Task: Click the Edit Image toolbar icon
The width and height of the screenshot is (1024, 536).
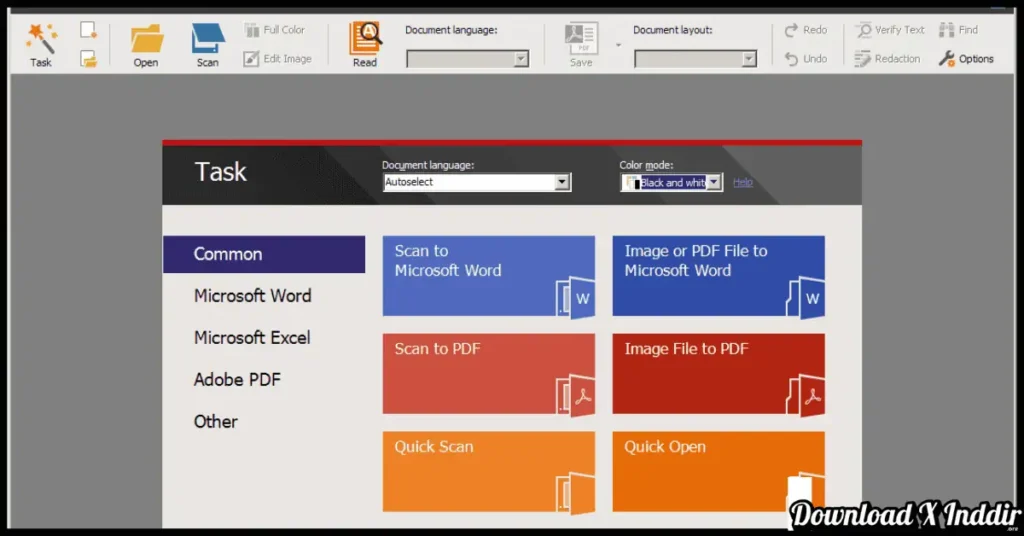Action: click(252, 59)
